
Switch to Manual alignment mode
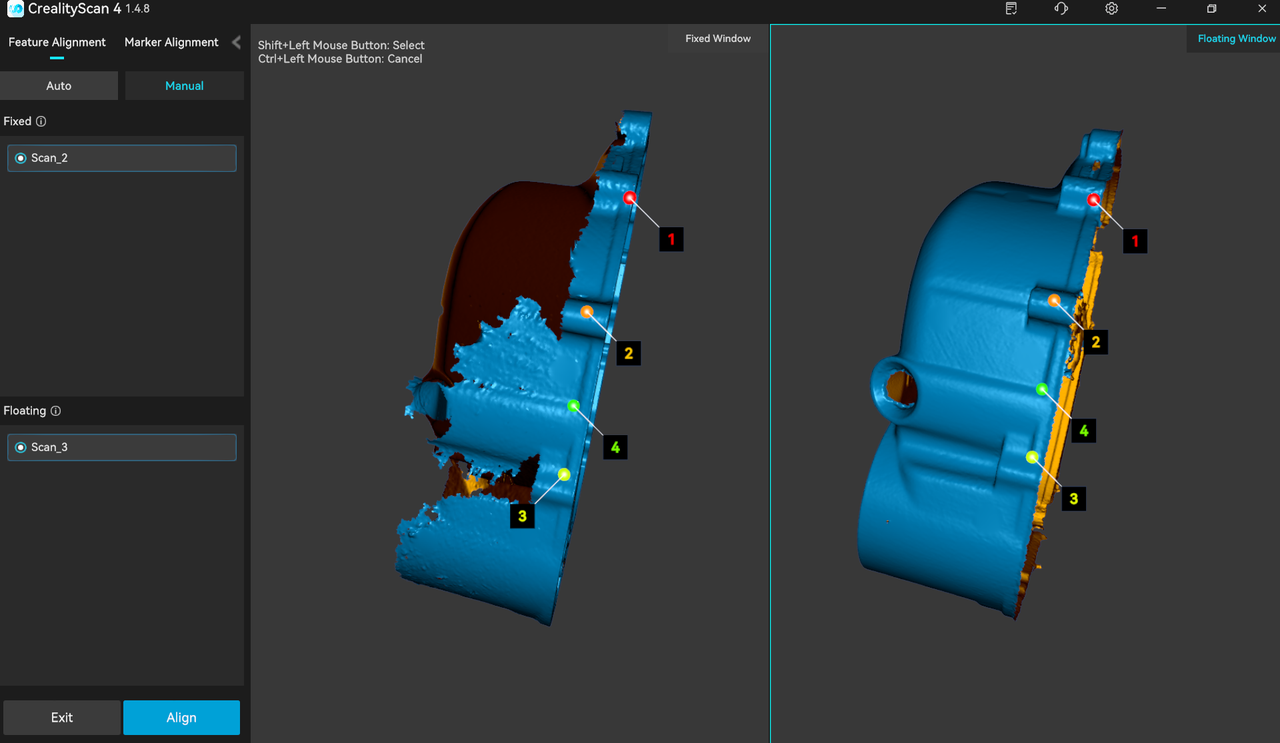point(184,86)
